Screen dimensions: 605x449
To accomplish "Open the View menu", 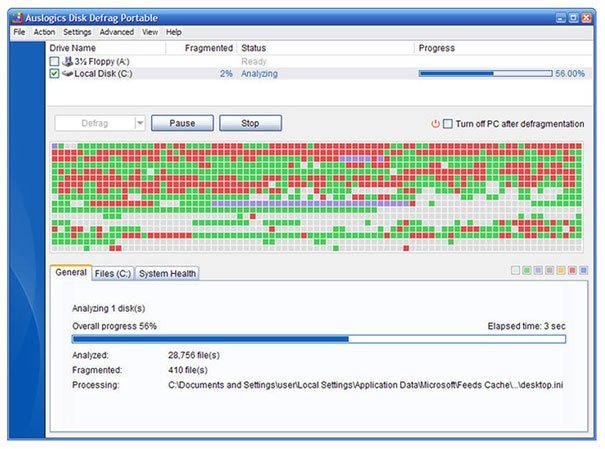I will pos(150,32).
